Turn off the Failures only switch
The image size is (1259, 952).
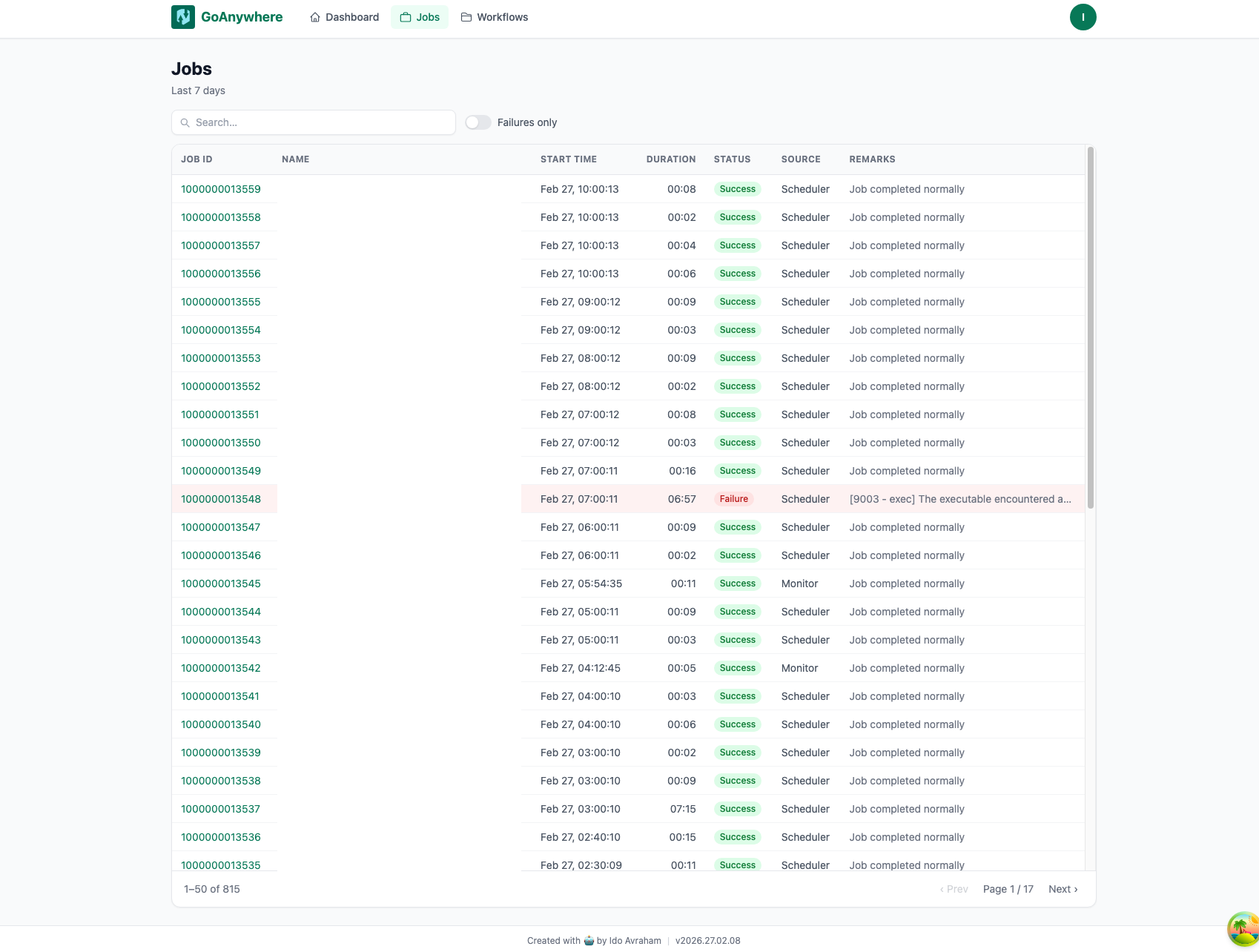point(478,122)
